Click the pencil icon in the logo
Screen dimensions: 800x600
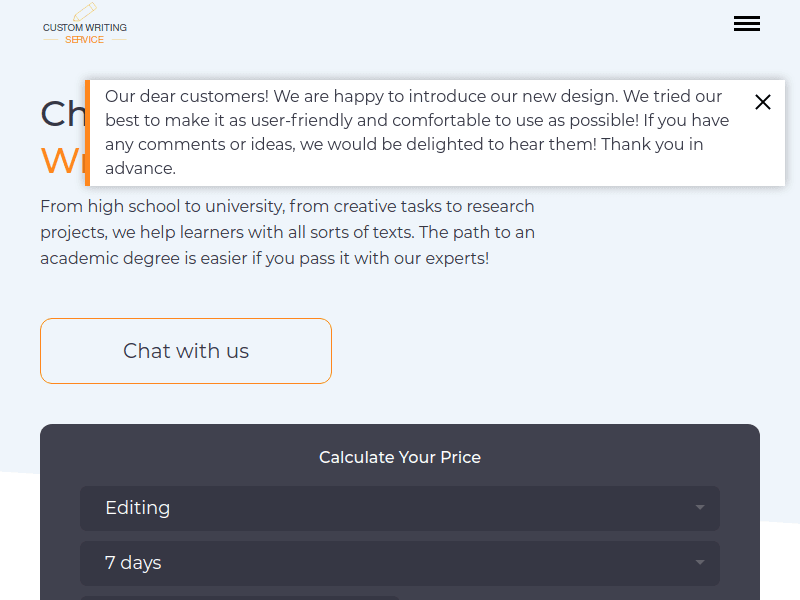click(x=85, y=11)
